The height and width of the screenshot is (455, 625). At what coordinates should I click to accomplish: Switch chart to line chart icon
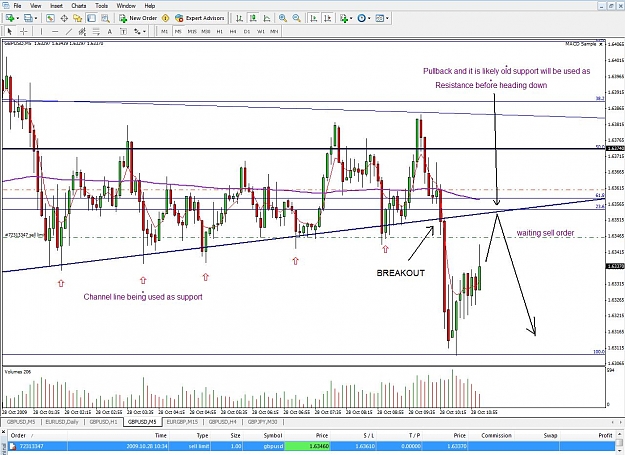point(267,18)
